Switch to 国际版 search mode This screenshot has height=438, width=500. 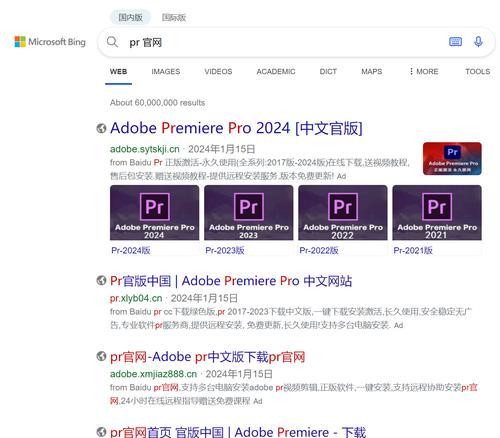[x=174, y=17]
